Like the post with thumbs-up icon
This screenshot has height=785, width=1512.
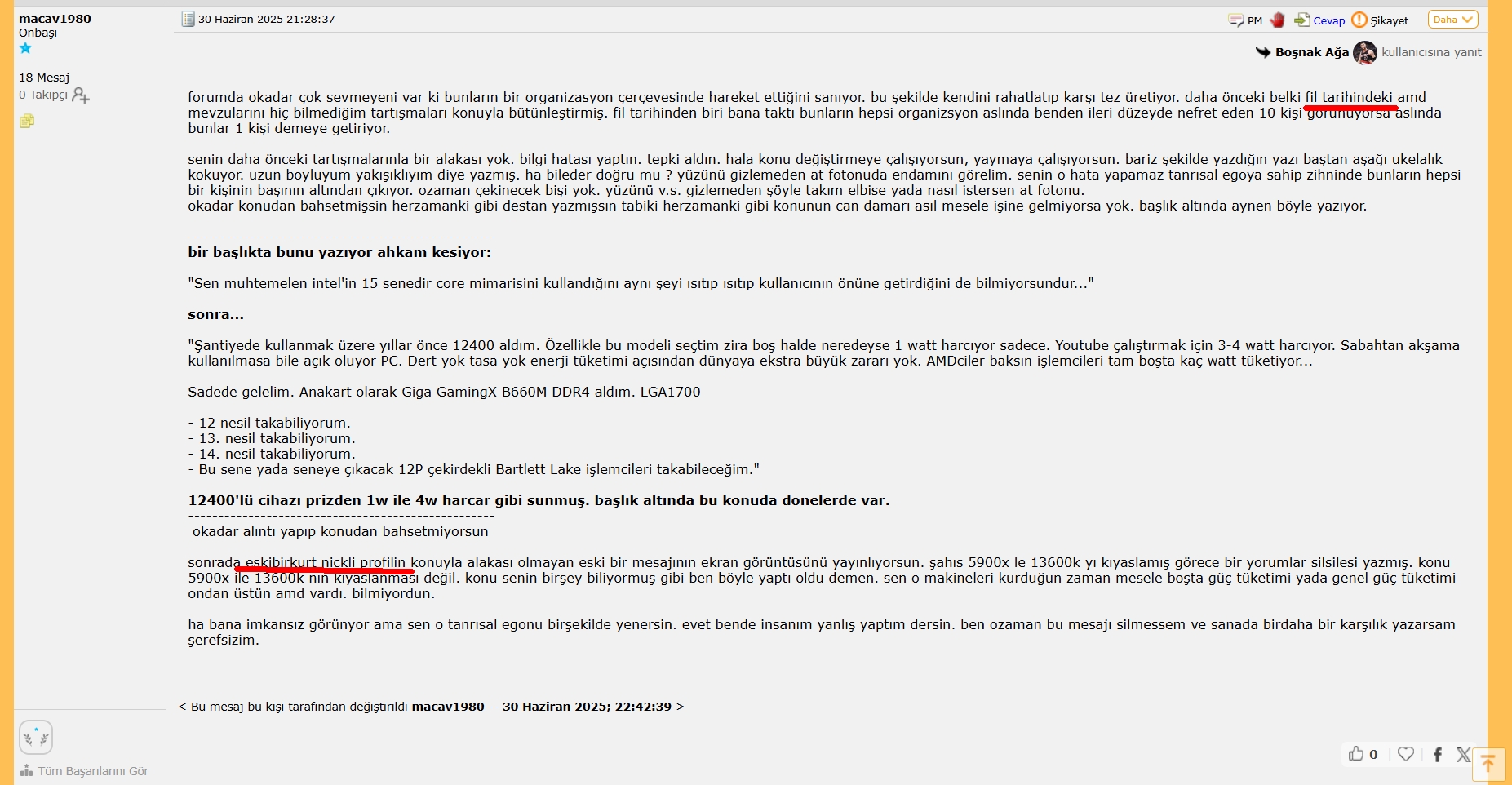tap(1356, 754)
